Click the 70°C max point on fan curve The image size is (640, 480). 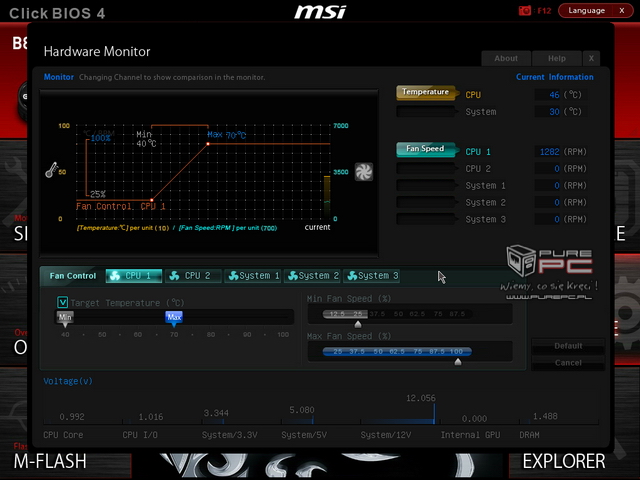click(x=208, y=144)
